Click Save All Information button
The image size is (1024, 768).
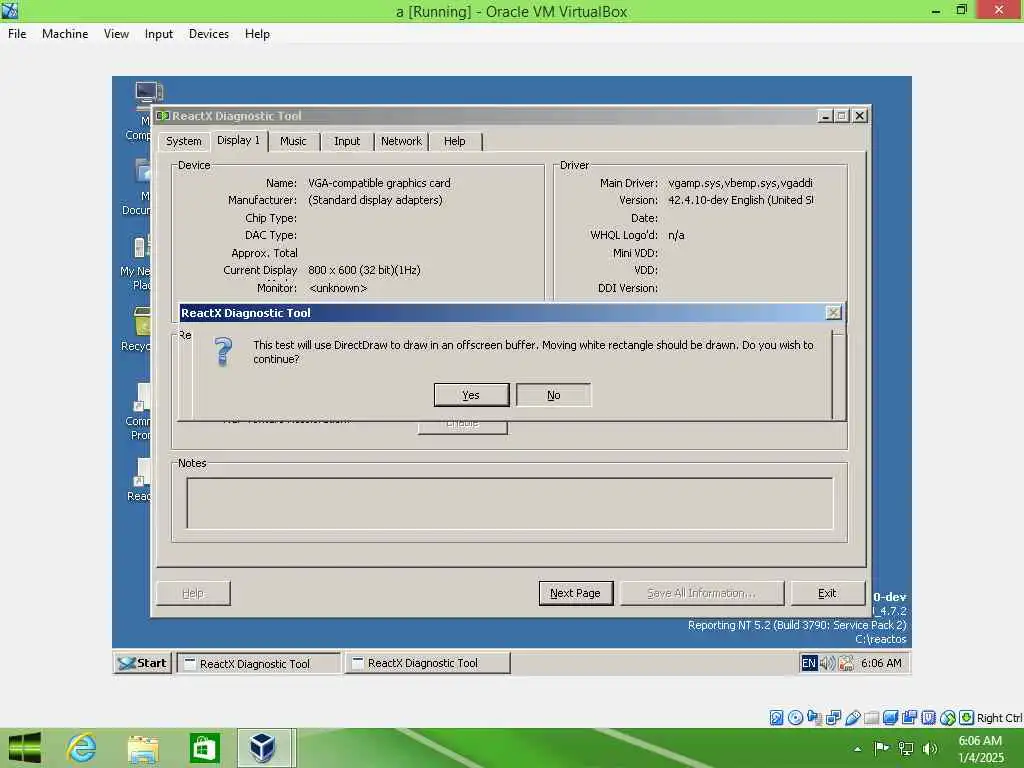click(x=701, y=593)
